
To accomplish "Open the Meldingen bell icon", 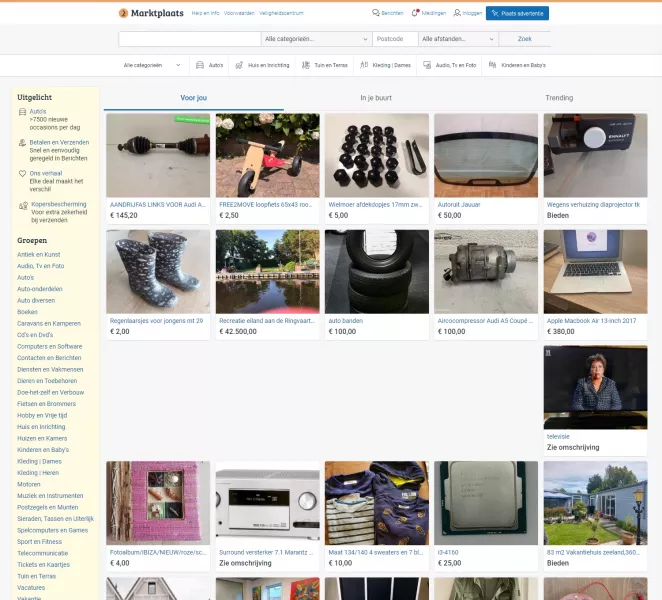I will coord(415,13).
